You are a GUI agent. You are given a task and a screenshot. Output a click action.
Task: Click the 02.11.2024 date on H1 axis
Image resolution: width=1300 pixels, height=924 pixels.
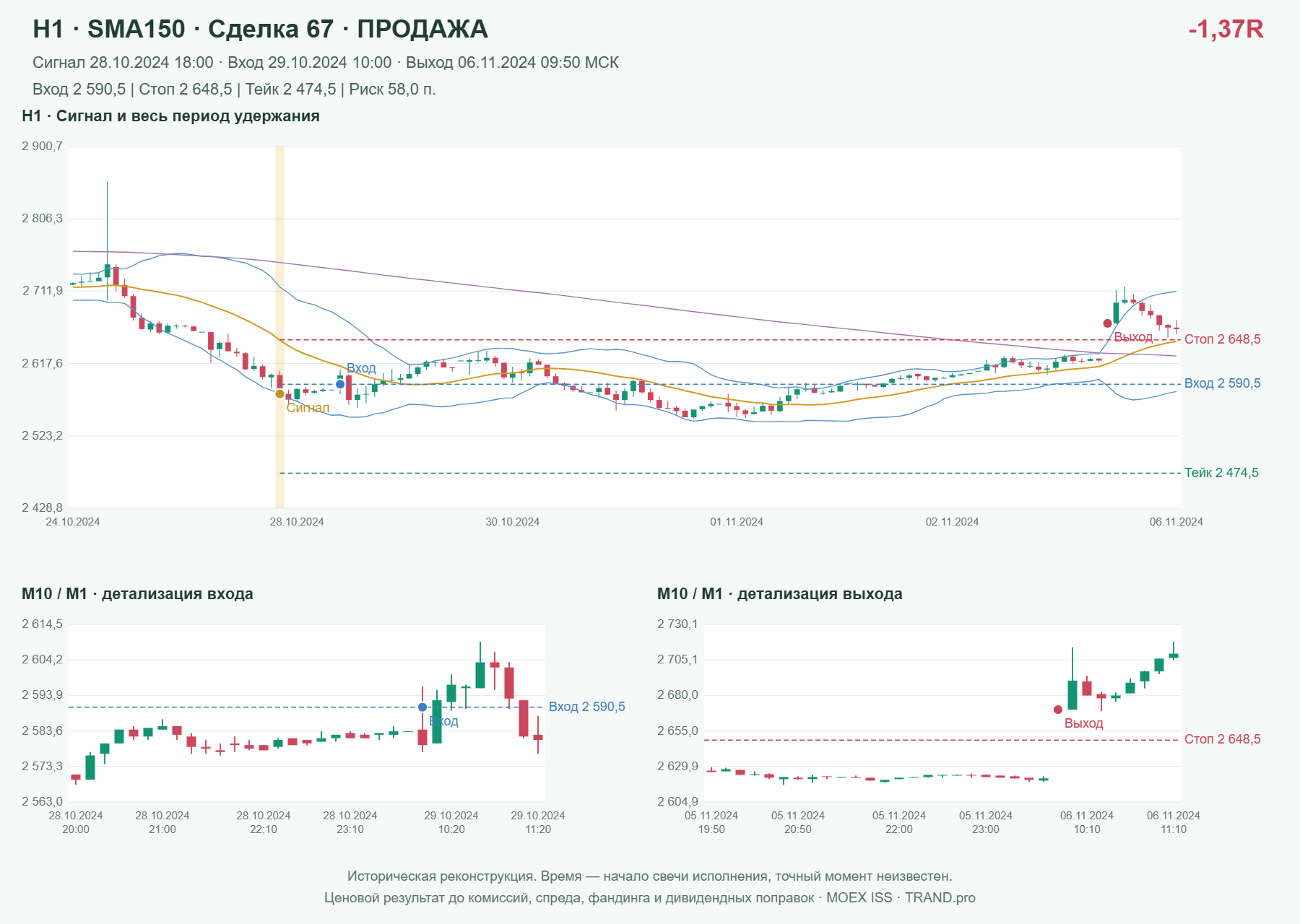(x=952, y=522)
